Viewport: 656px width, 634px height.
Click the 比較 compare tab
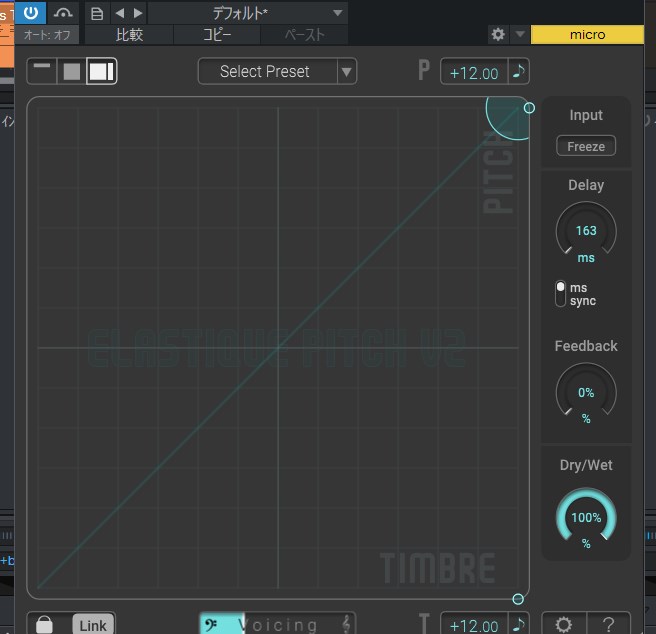pos(129,35)
